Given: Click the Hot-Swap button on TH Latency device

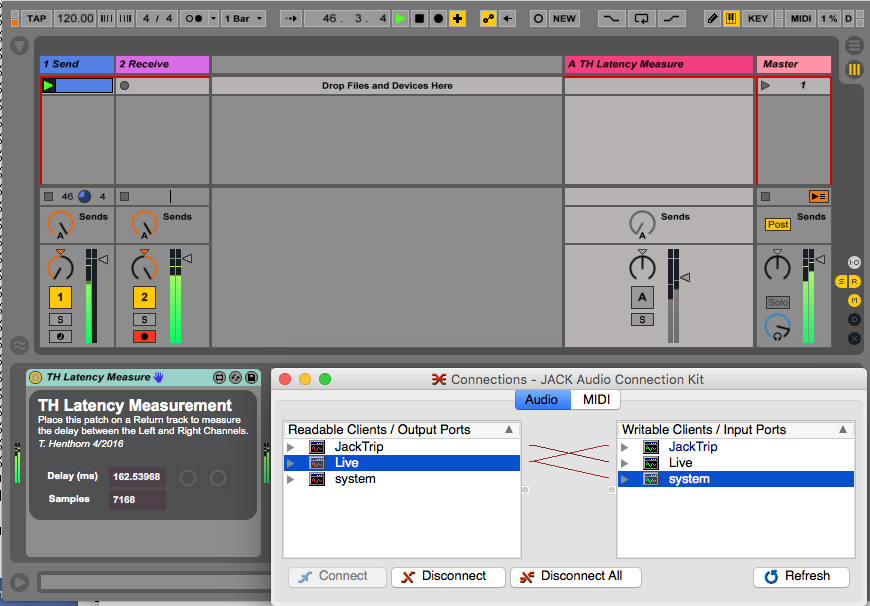Looking at the screenshot, I should tap(235, 377).
